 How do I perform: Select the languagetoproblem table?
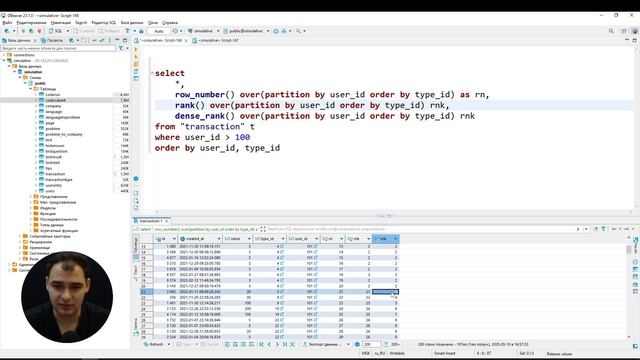pos(62,118)
